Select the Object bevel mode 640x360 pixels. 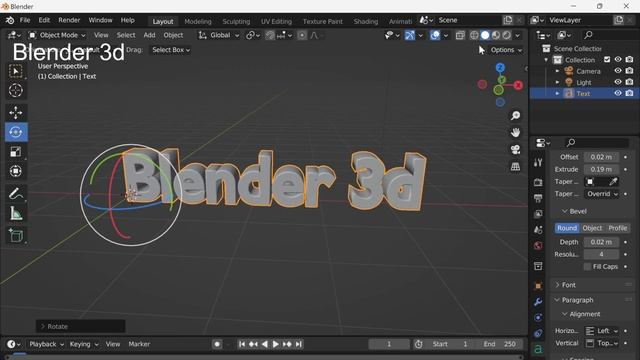point(592,228)
